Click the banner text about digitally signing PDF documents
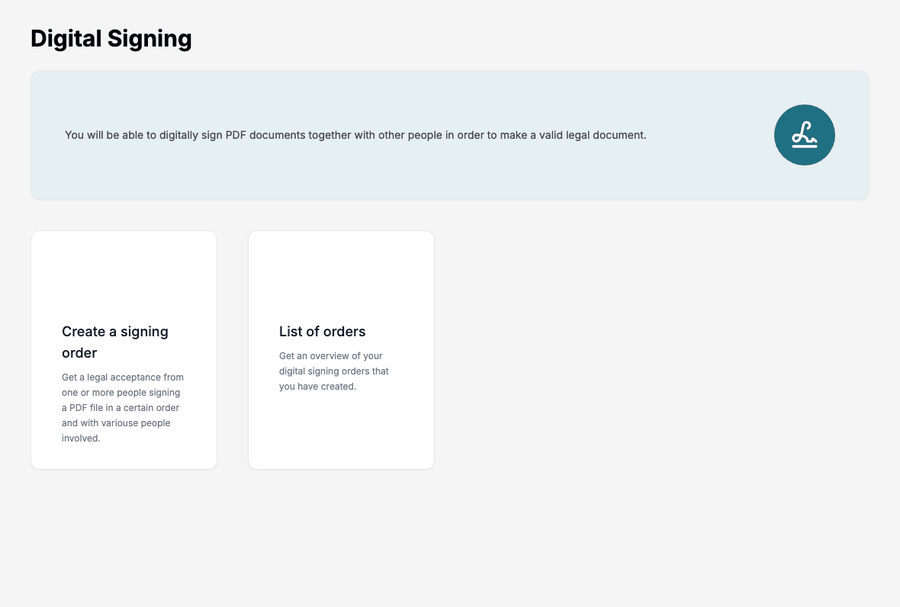The height and width of the screenshot is (607, 900). (355, 135)
